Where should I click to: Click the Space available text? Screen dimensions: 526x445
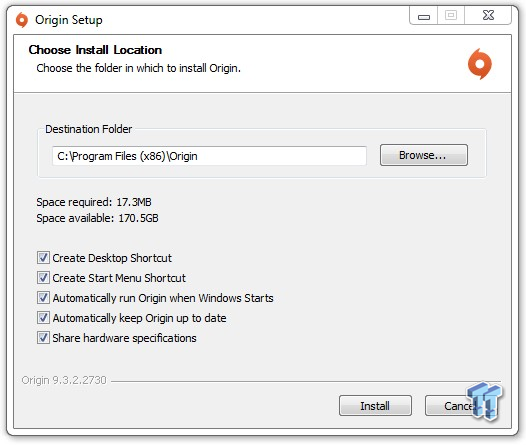coord(97,218)
